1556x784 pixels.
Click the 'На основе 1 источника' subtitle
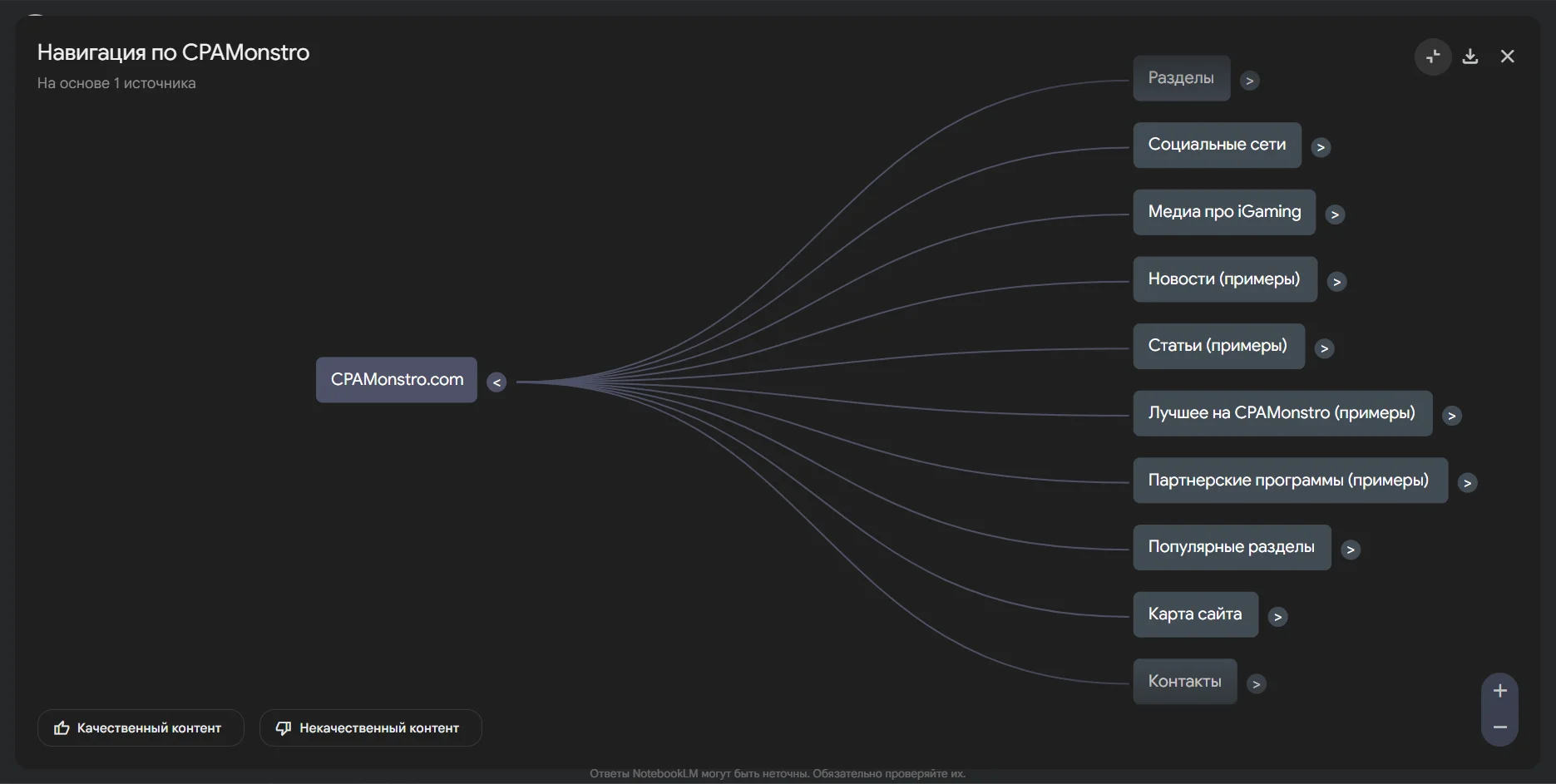(x=116, y=83)
